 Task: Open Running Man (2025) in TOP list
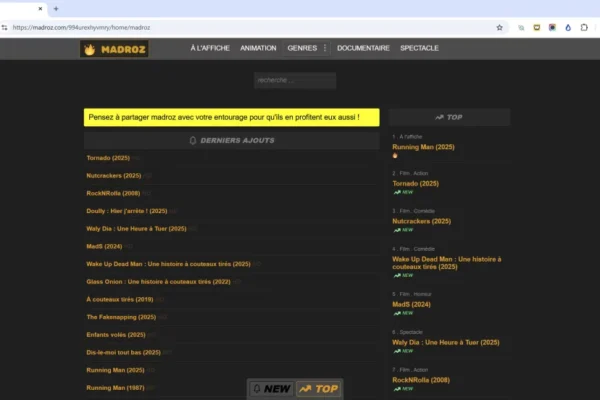[x=423, y=147]
